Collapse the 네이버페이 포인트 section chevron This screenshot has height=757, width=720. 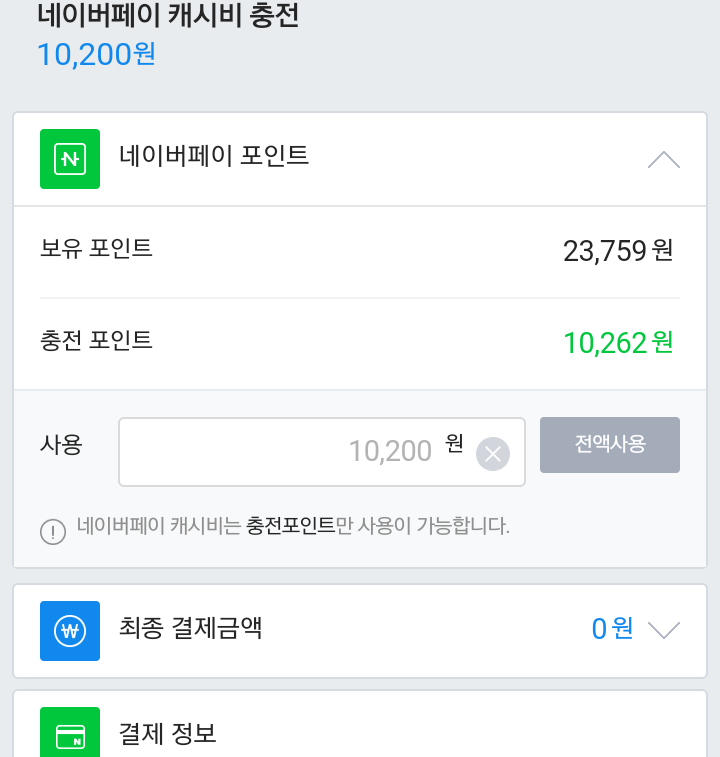click(663, 159)
